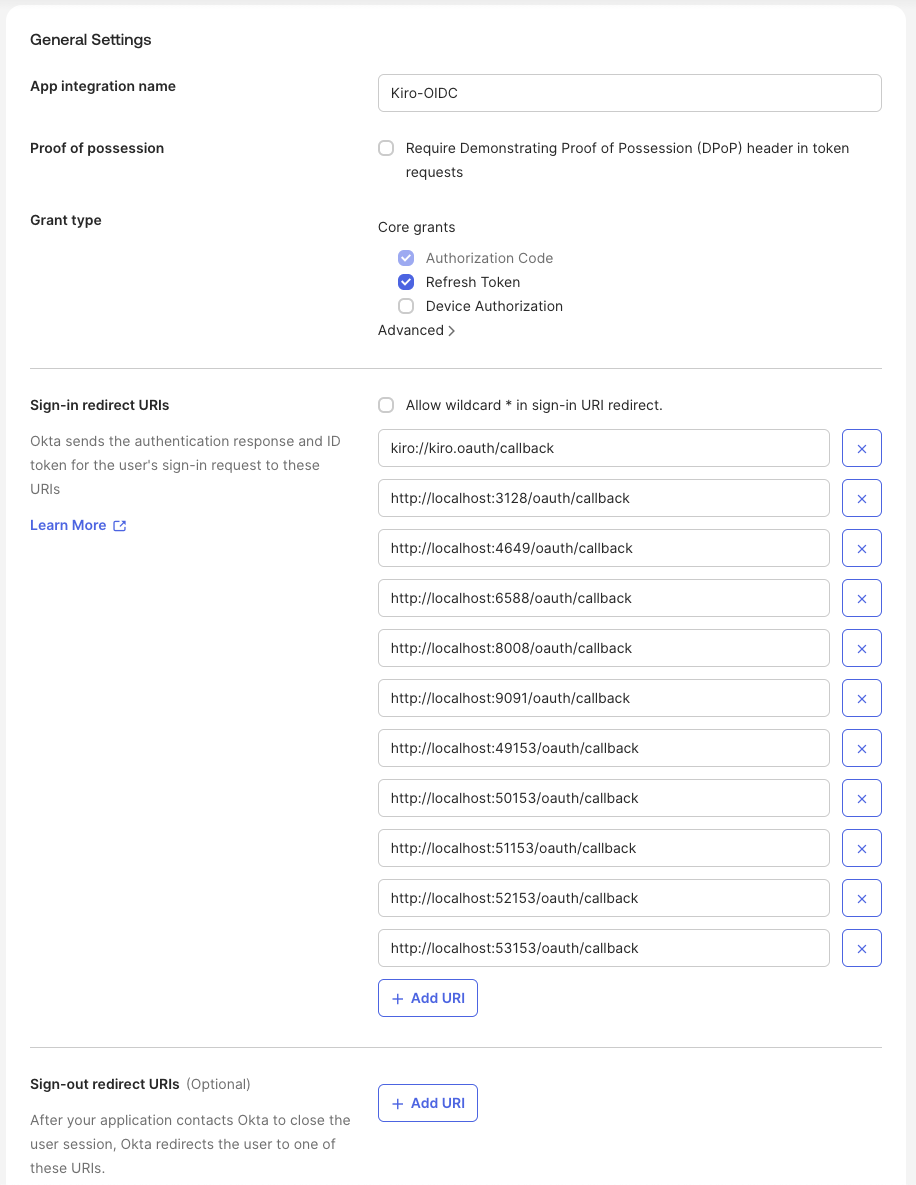
Task: Expand the Advanced grant options
Action: point(416,330)
